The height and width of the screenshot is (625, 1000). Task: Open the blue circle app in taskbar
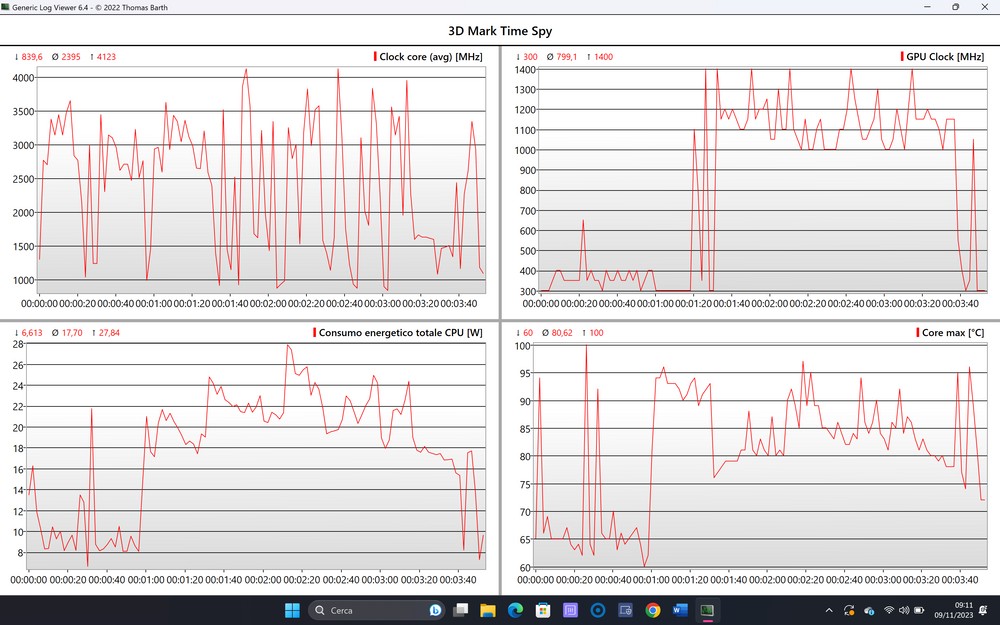(598, 610)
